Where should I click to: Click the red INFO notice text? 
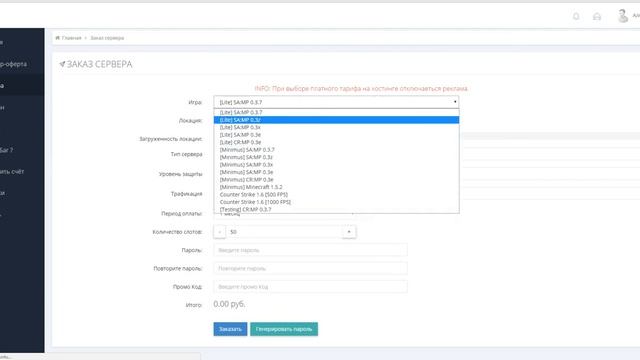(361, 89)
